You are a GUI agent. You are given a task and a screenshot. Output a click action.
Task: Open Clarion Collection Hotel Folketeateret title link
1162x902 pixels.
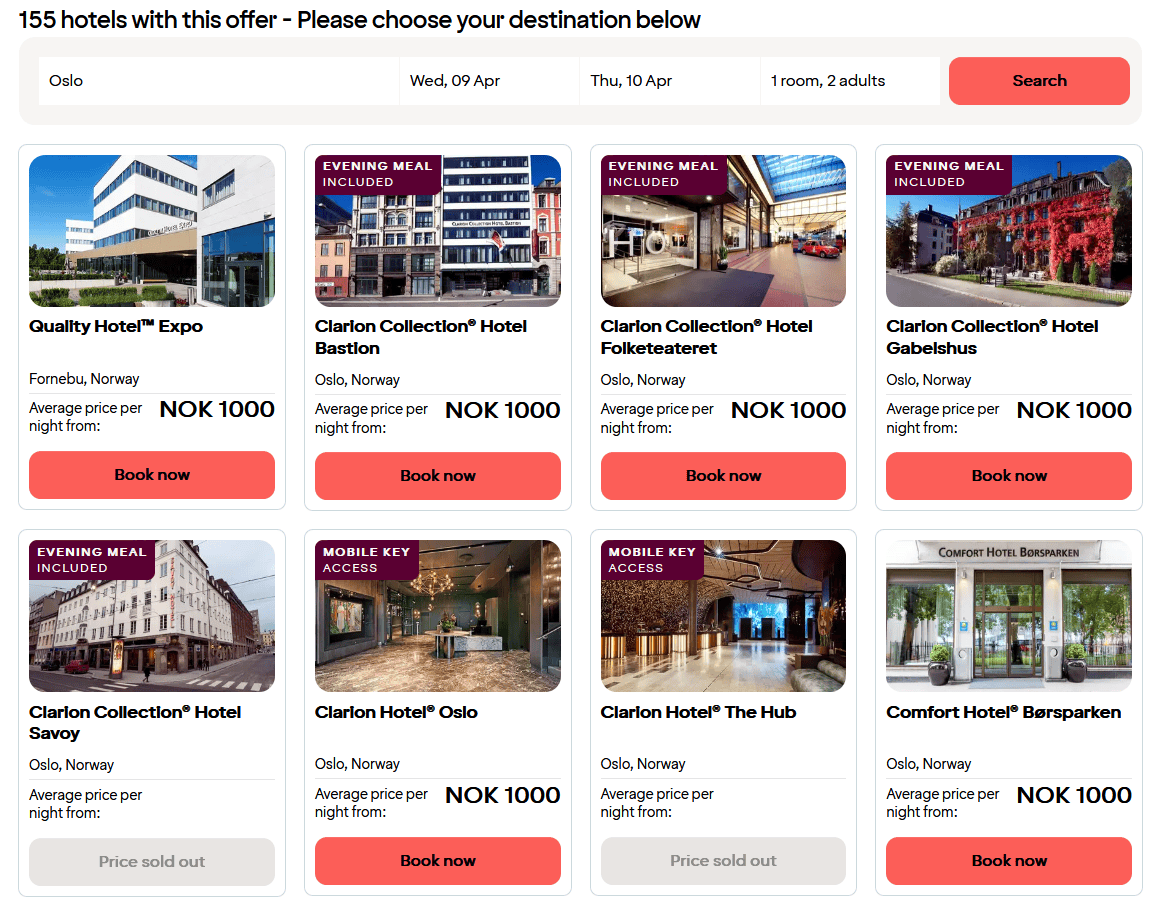click(x=706, y=337)
